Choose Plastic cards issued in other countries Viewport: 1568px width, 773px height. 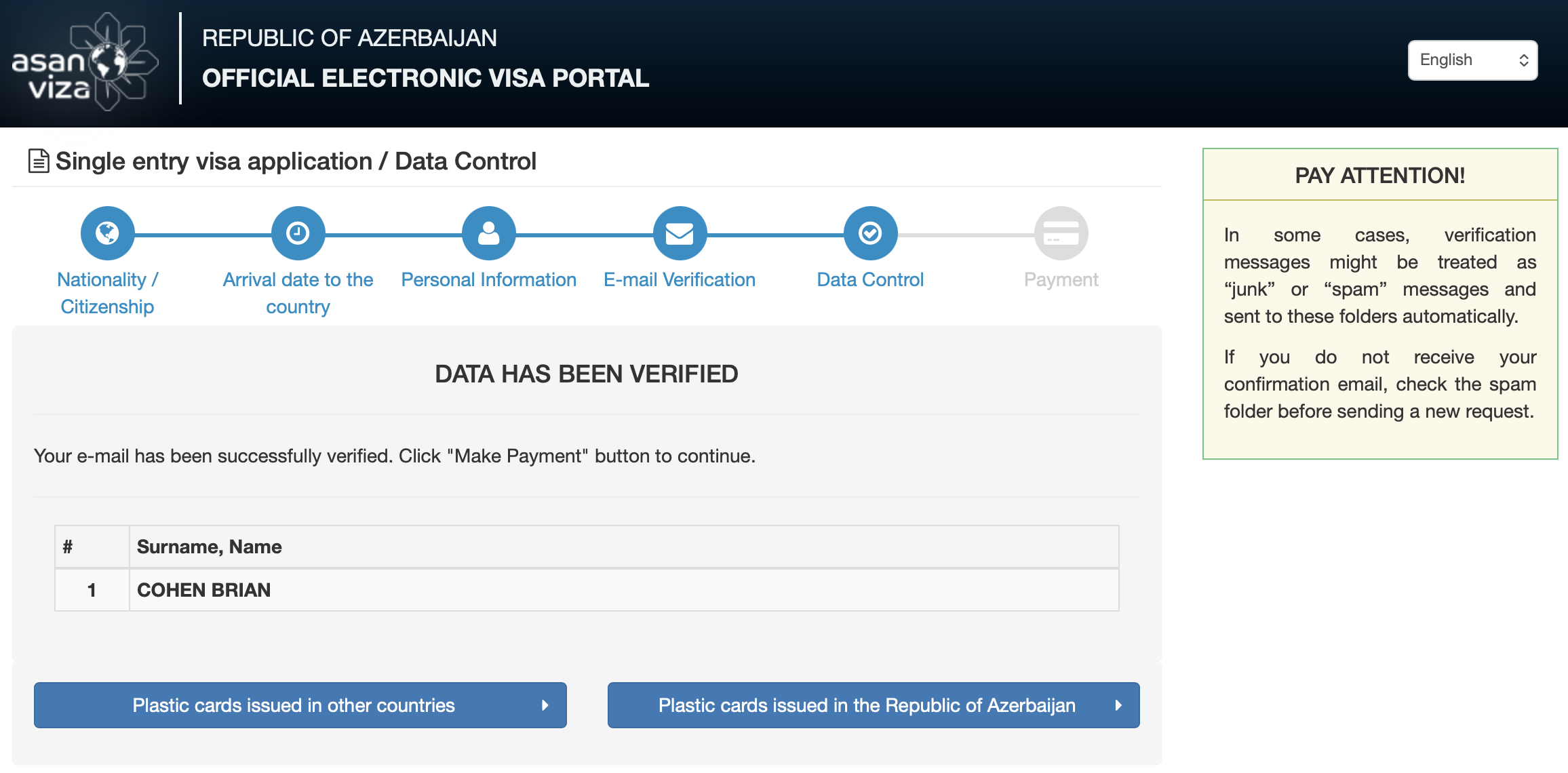294,705
